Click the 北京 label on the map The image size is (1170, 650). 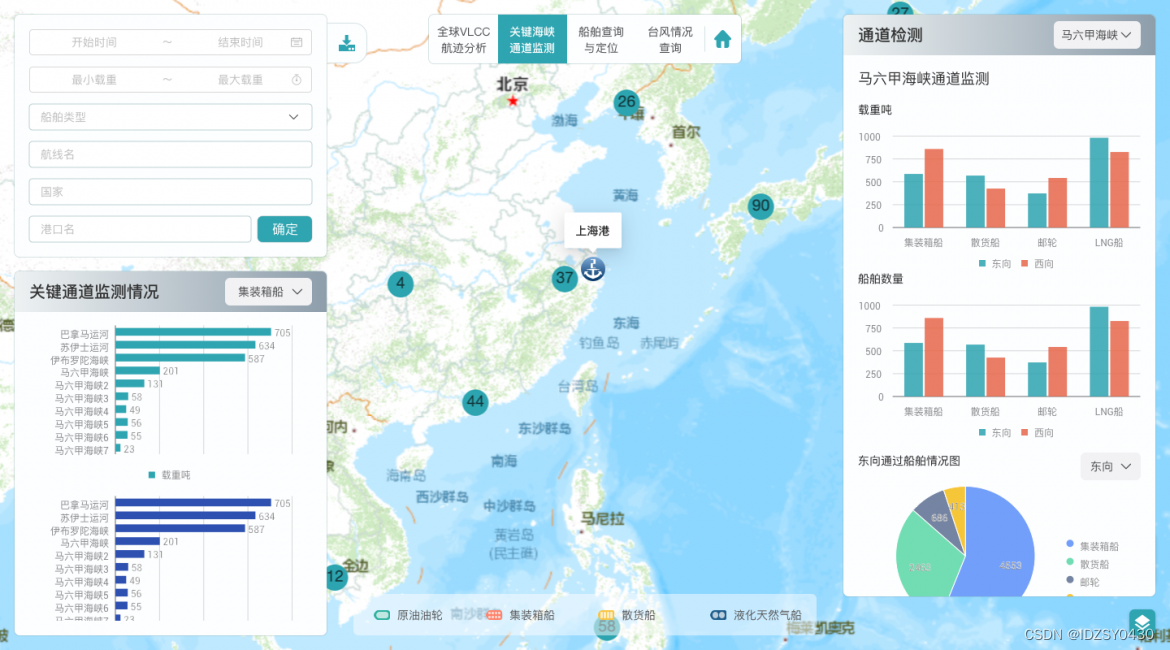click(x=513, y=84)
